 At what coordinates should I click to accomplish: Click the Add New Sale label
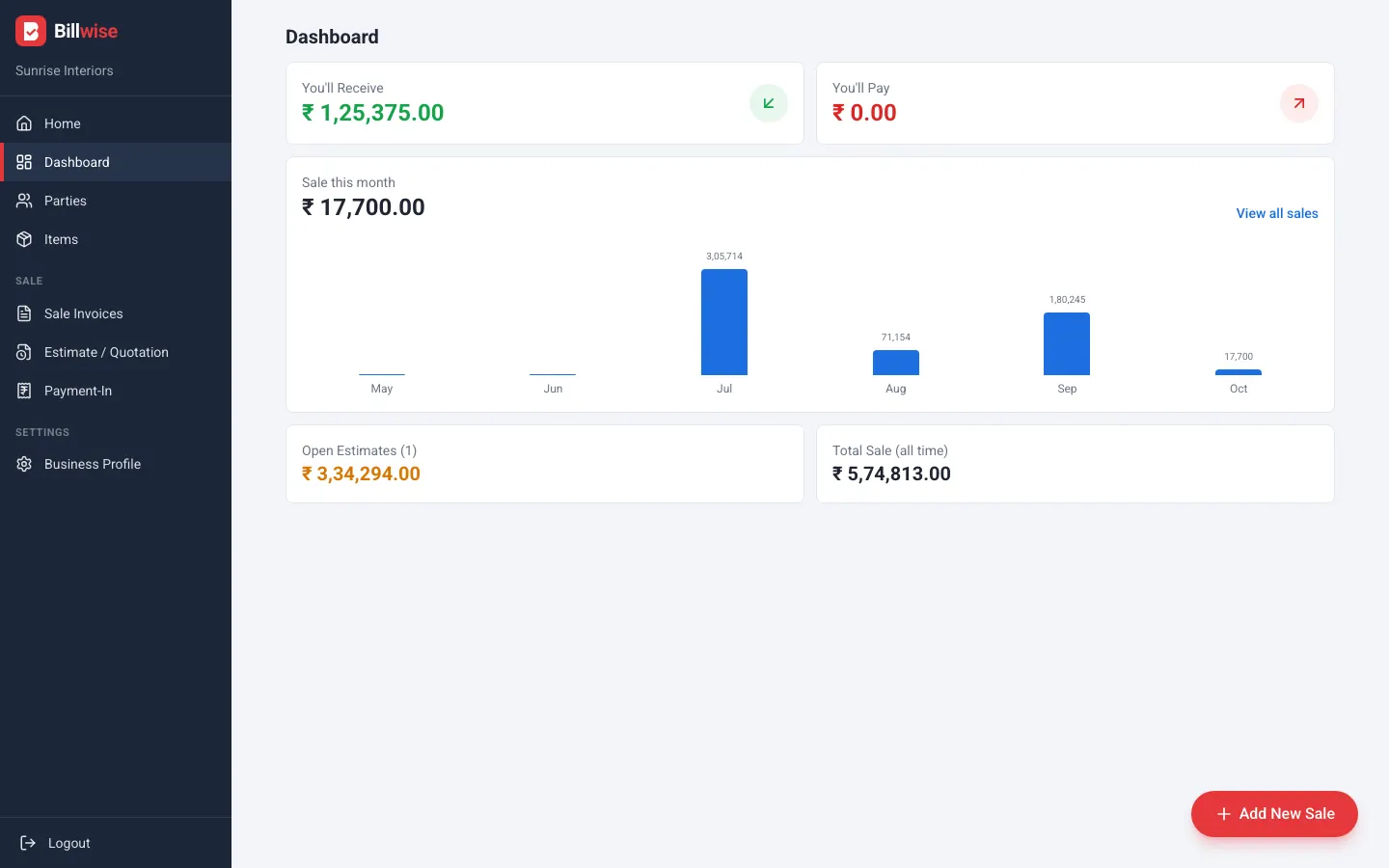[x=1287, y=814]
